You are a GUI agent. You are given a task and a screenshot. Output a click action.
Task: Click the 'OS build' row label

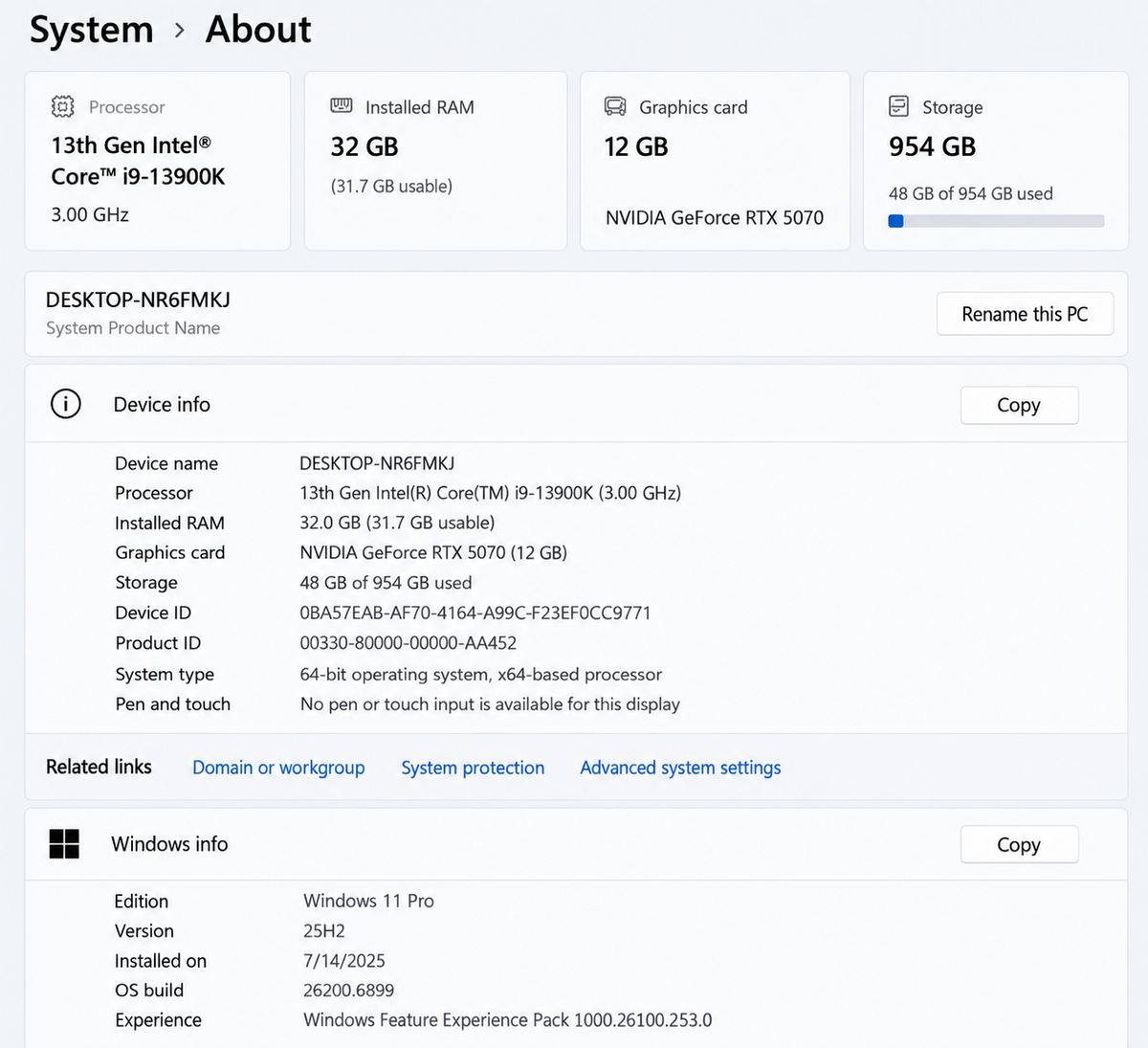coord(149,991)
